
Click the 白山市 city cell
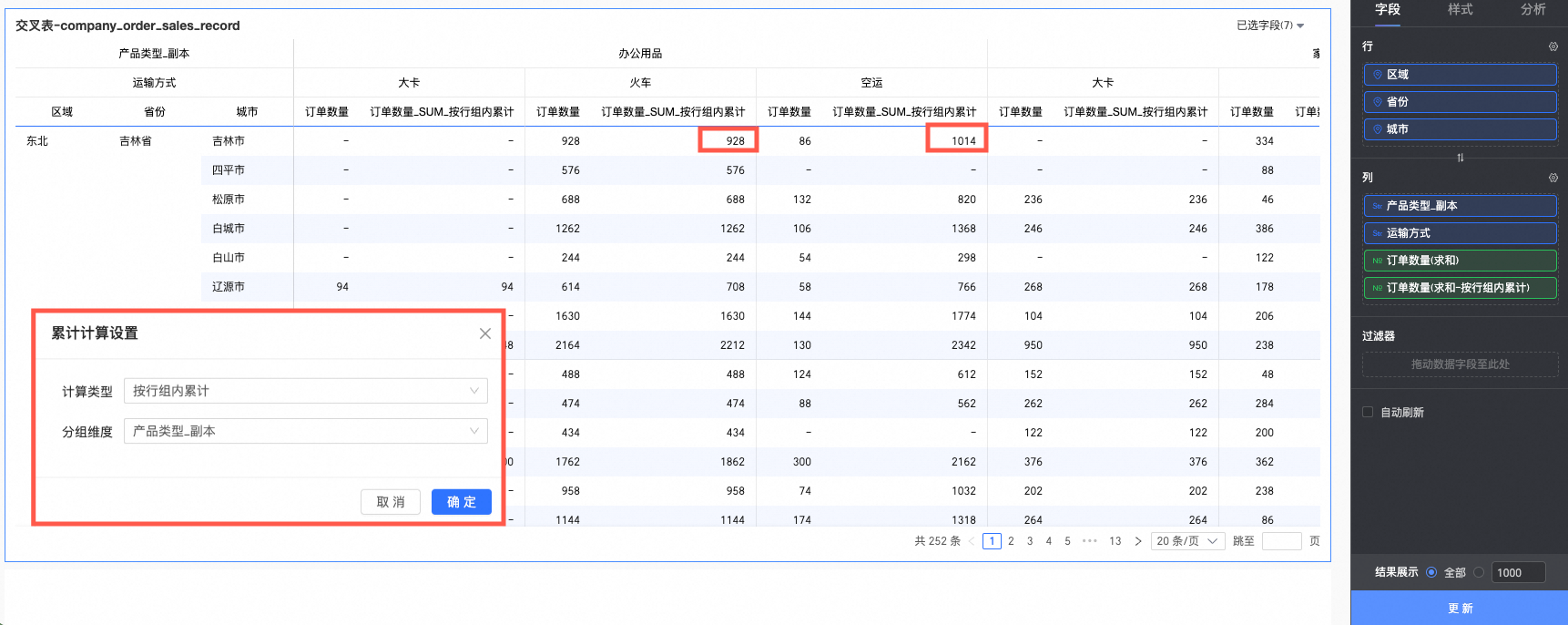(x=229, y=258)
